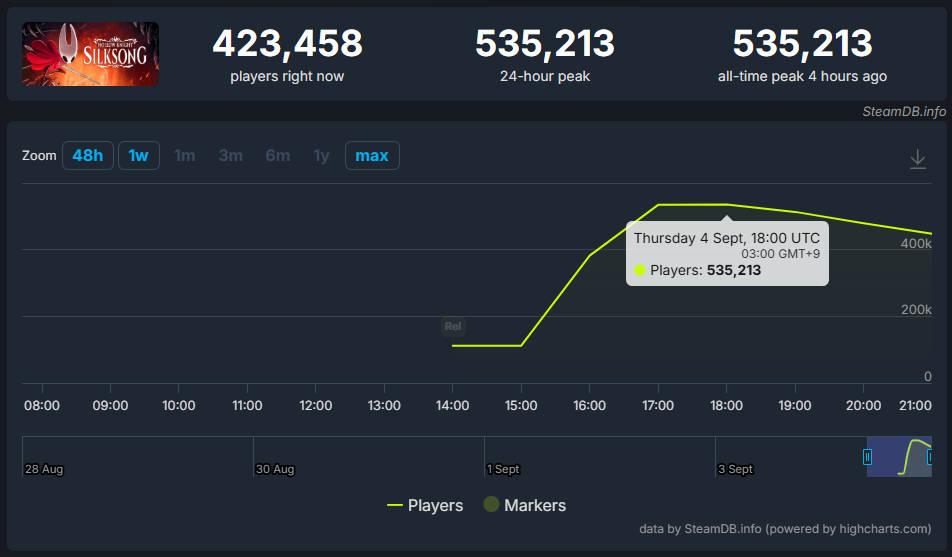
Task: Click the 14:00 x-axis label
Action: pos(452,405)
